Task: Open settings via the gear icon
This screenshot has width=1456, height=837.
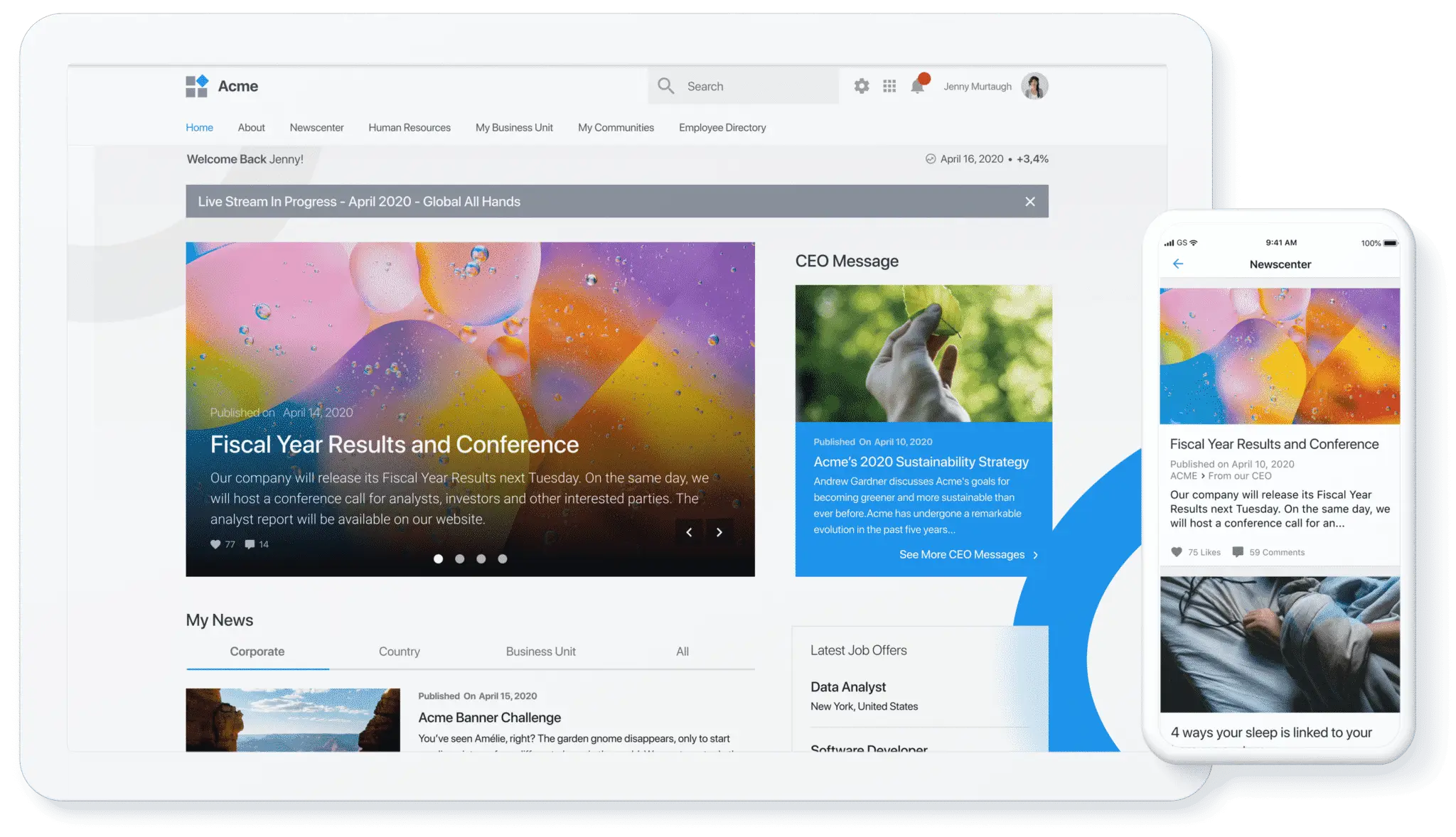Action: pyautogui.click(x=862, y=86)
